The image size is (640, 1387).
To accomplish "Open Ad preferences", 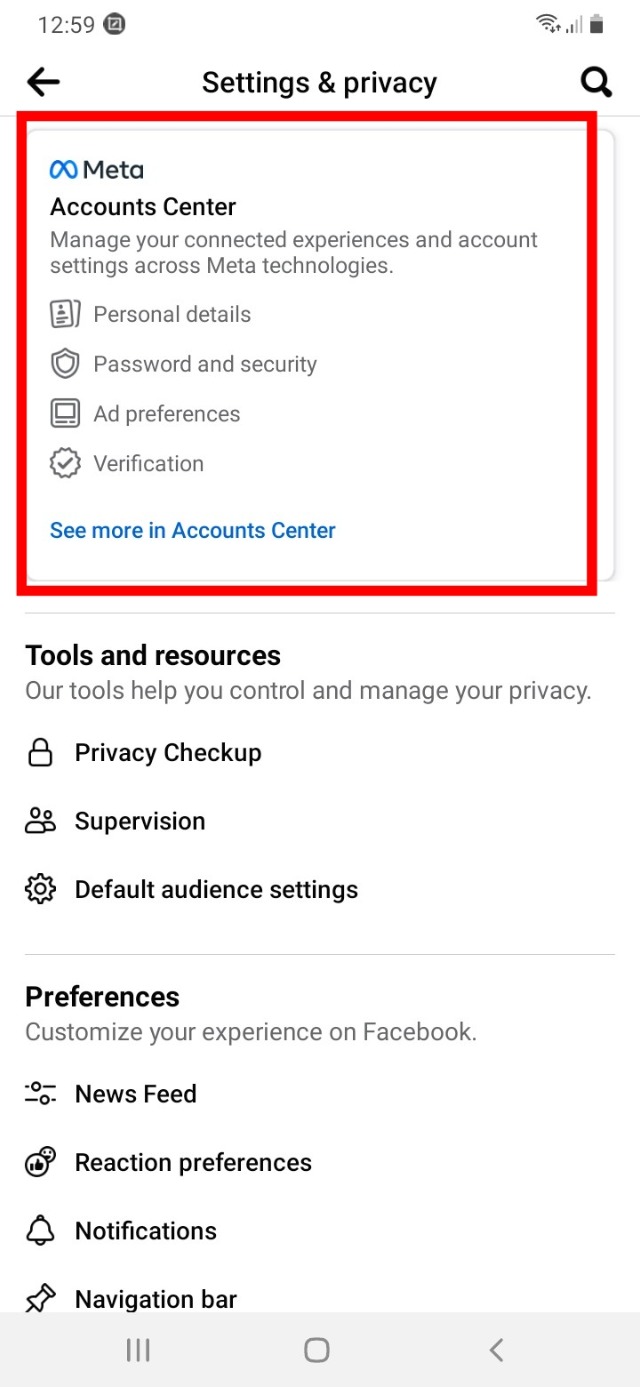I will [167, 414].
